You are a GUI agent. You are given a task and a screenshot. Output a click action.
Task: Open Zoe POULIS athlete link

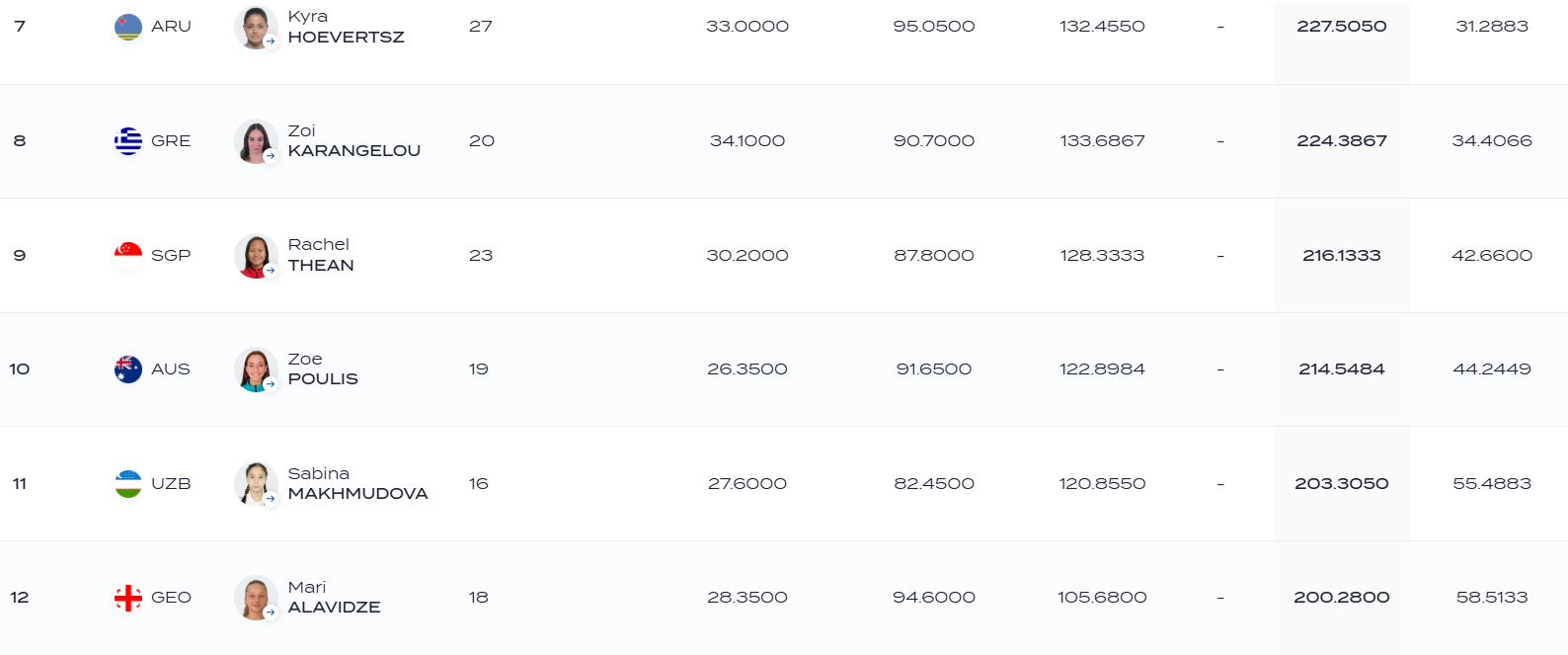[x=323, y=369]
